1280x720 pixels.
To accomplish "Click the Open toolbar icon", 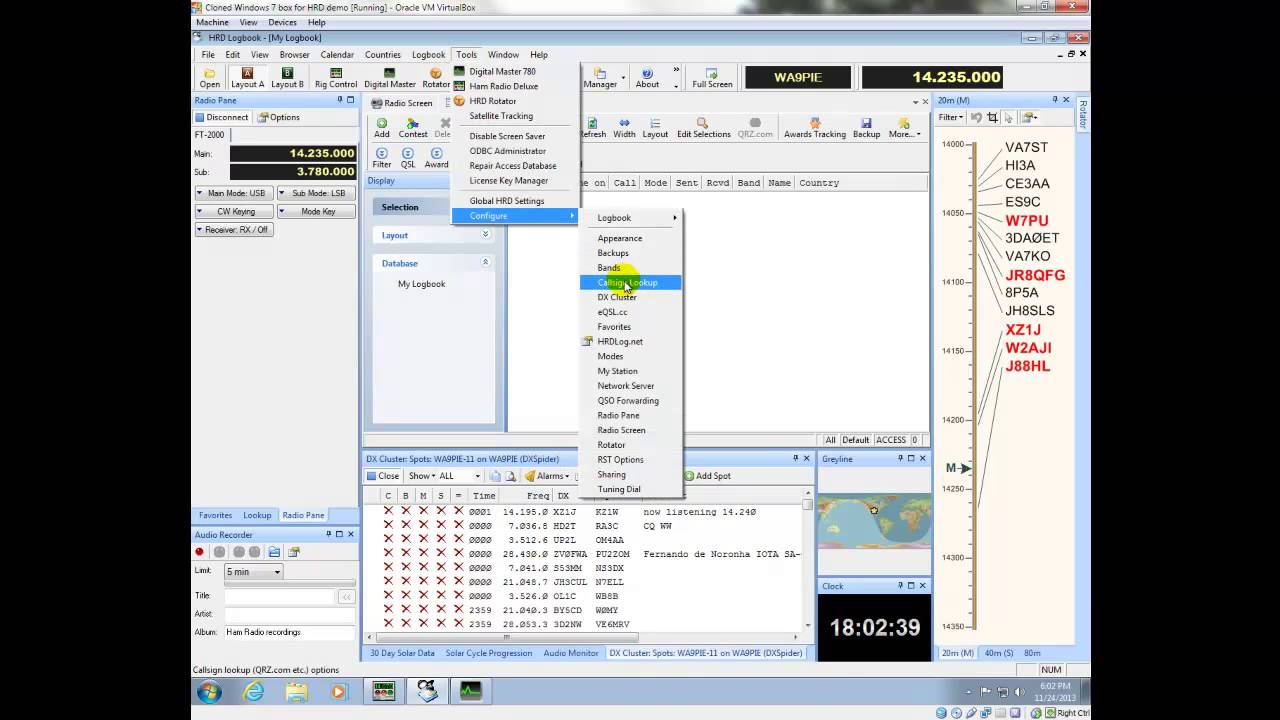I will [x=210, y=78].
